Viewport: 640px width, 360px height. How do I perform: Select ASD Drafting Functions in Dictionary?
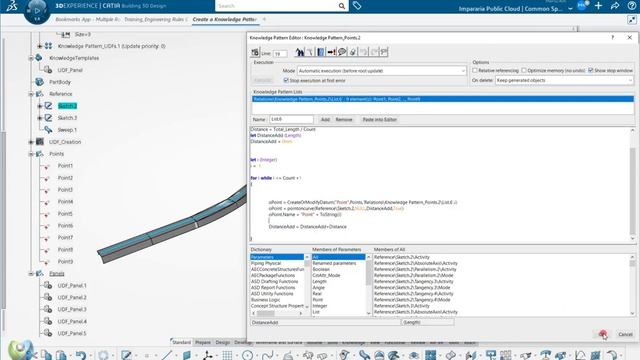[x=274, y=282]
